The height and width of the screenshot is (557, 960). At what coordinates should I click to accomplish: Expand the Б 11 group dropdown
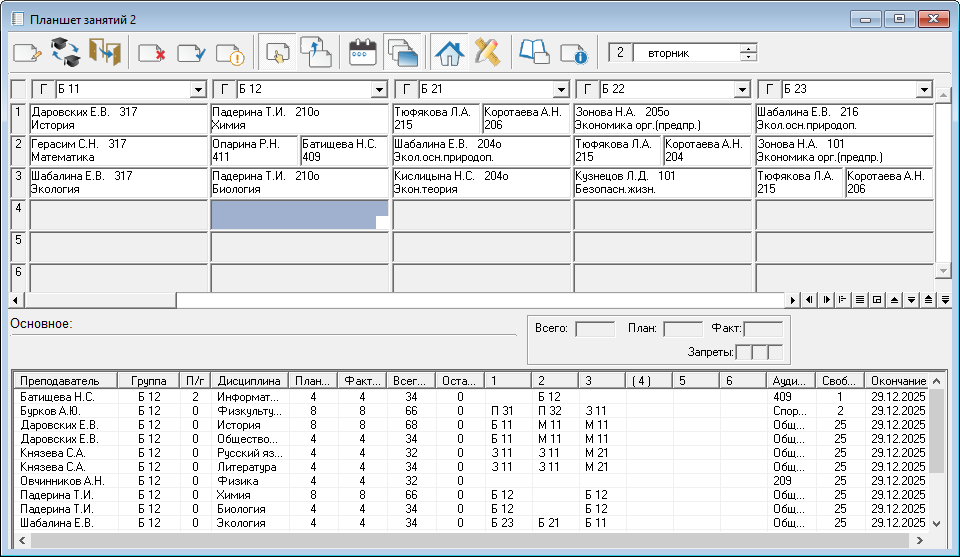coord(197,90)
